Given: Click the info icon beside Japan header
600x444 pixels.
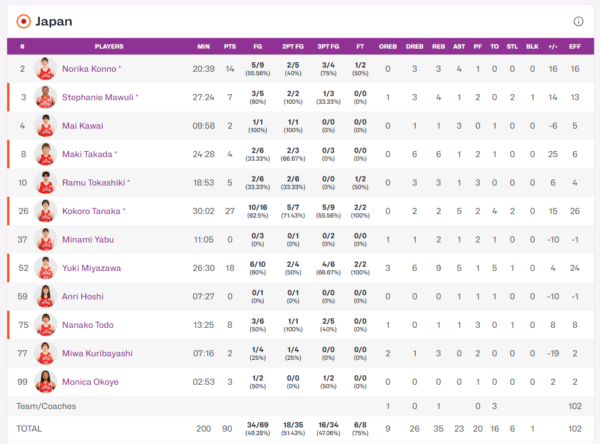Looking at the screenshot, I should (578, 21).
